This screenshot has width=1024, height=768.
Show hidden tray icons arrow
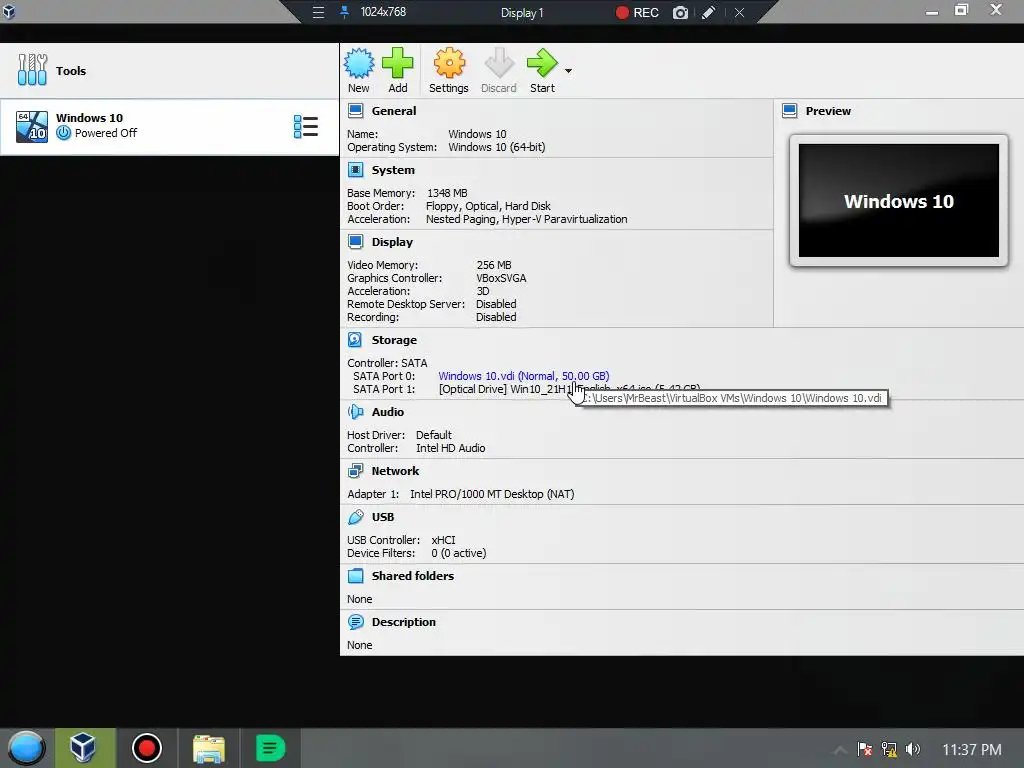click(x=840, y=750)
